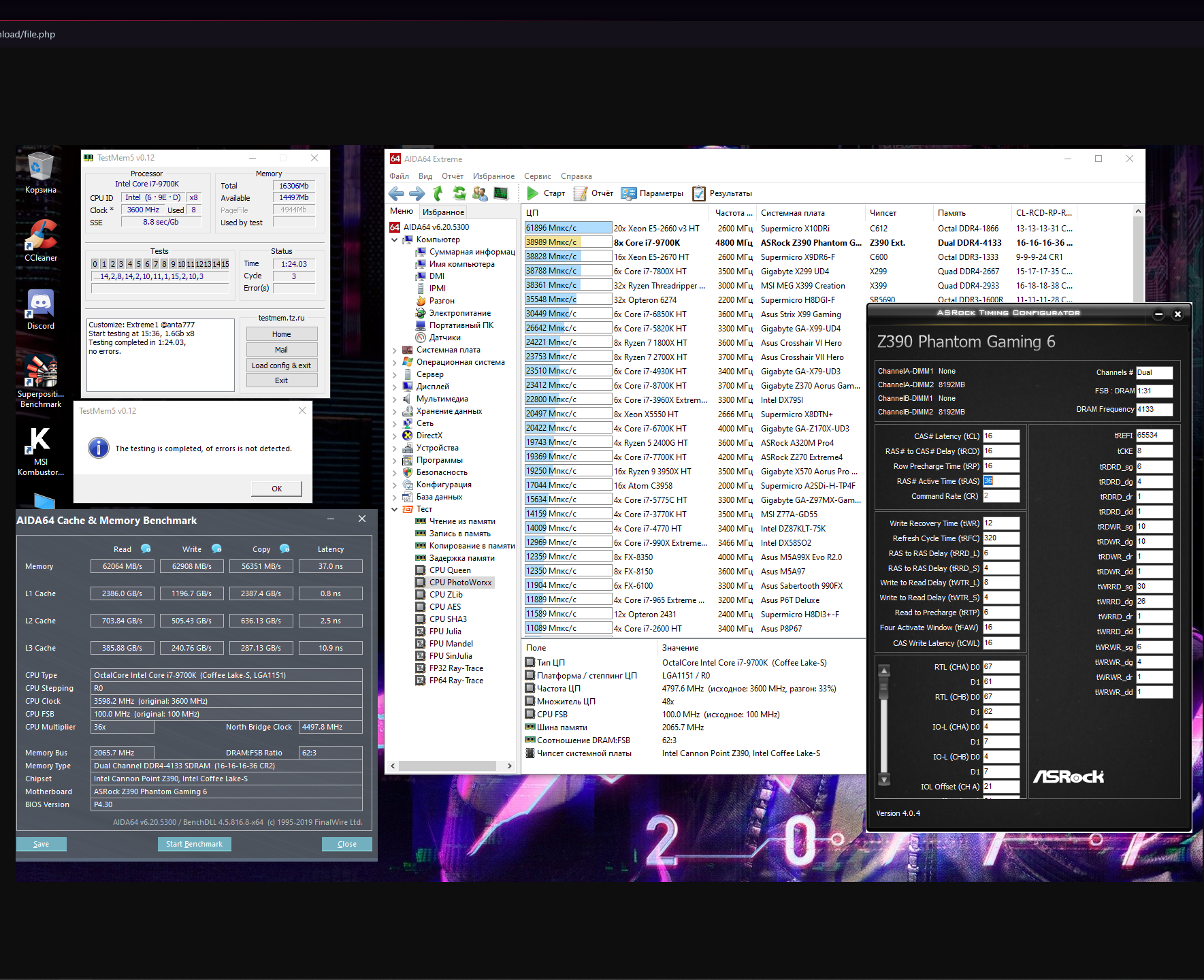Select CPU AES benchmark in the tree

coord(438,607)
